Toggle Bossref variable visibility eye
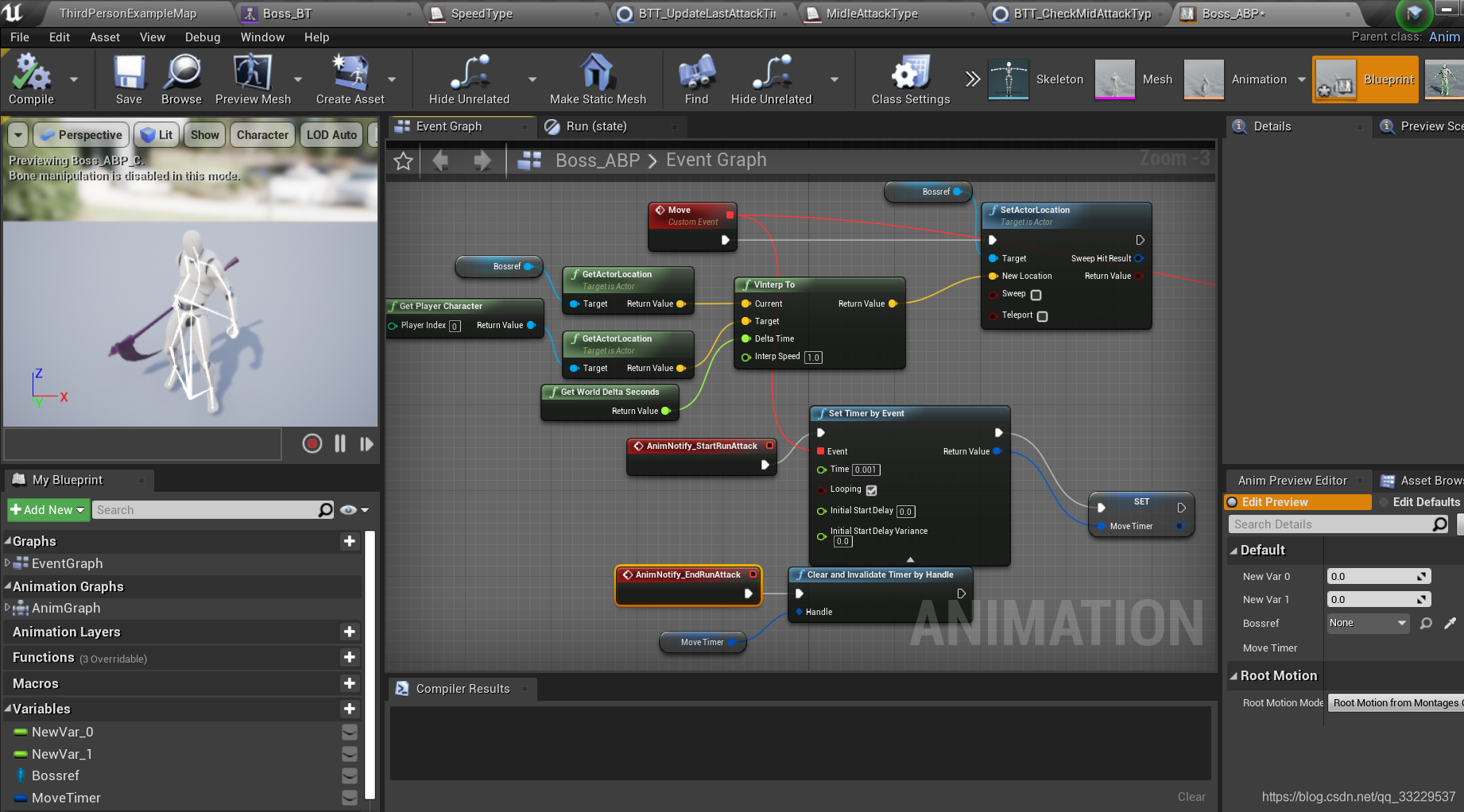Image resolution: width=1464 pixels, height=812 pixels. click(349, 775)
